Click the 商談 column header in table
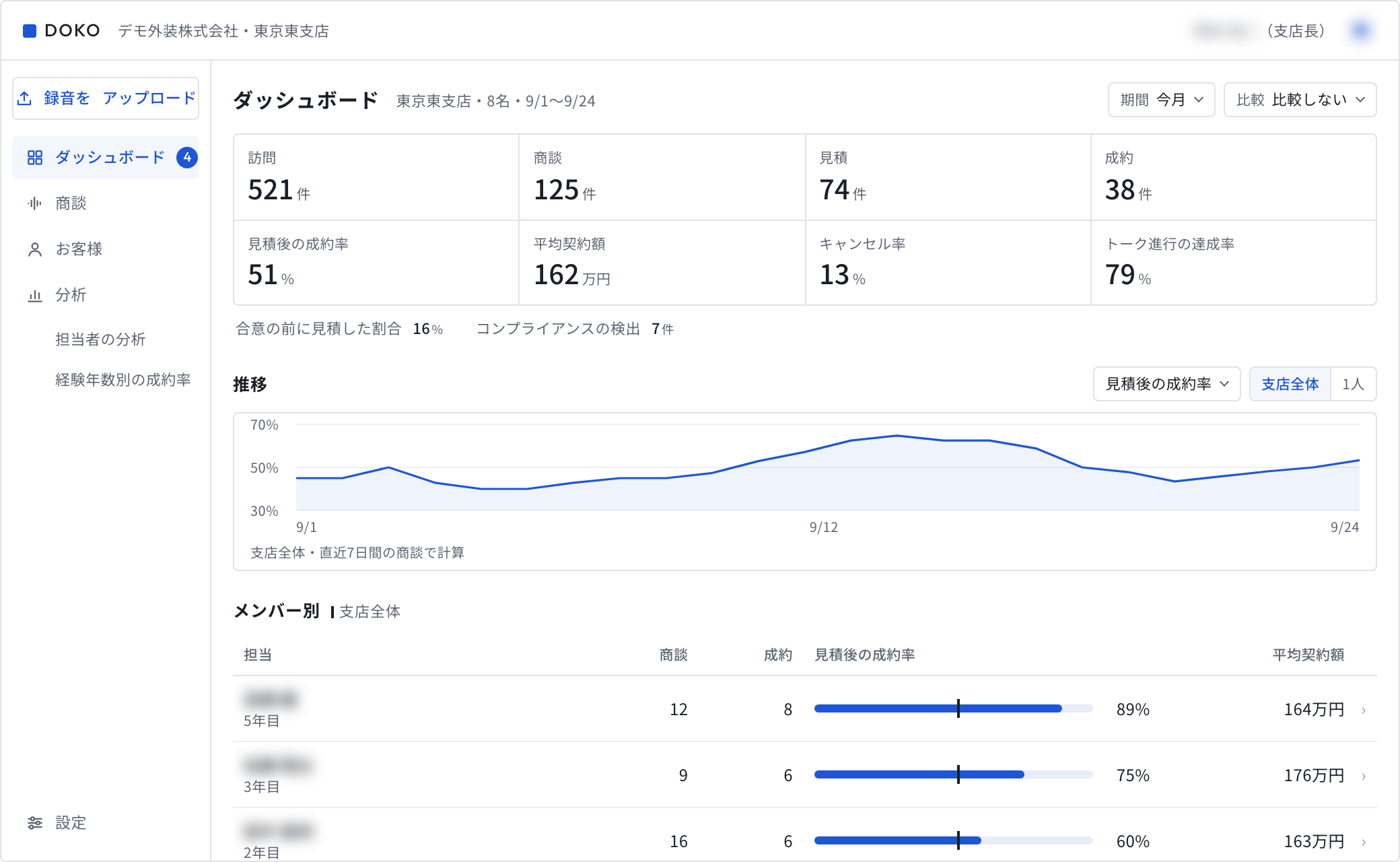 tap(674, 655)
